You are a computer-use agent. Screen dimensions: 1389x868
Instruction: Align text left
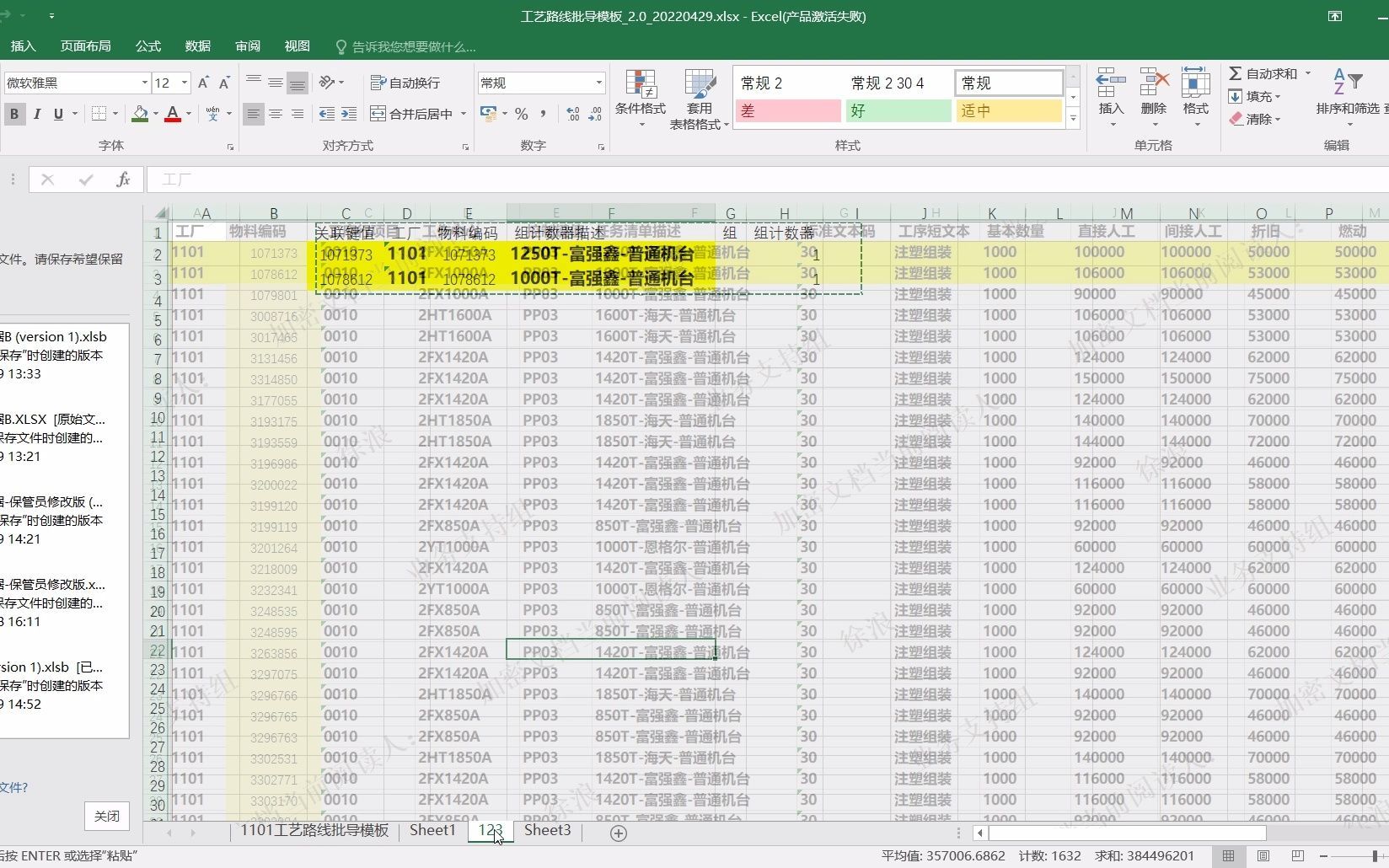coord(254,114)
